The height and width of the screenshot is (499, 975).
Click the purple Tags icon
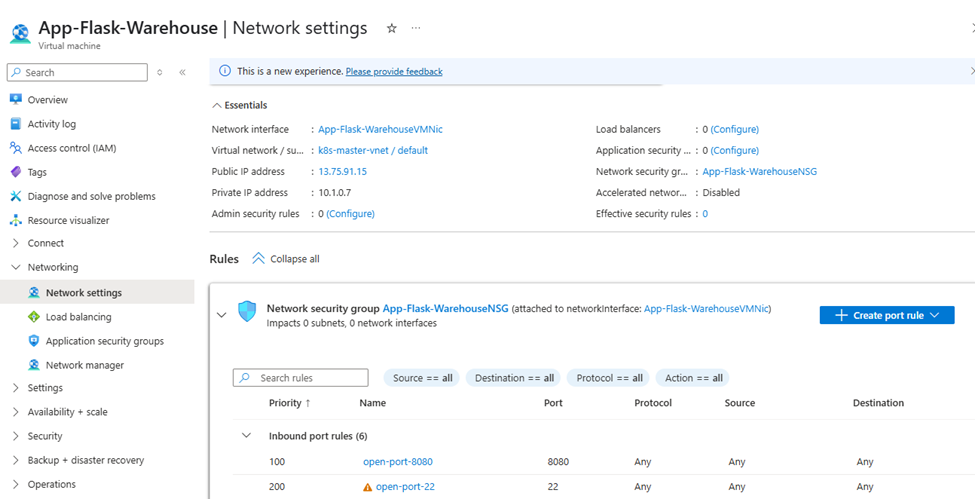(x=16, y=172)
